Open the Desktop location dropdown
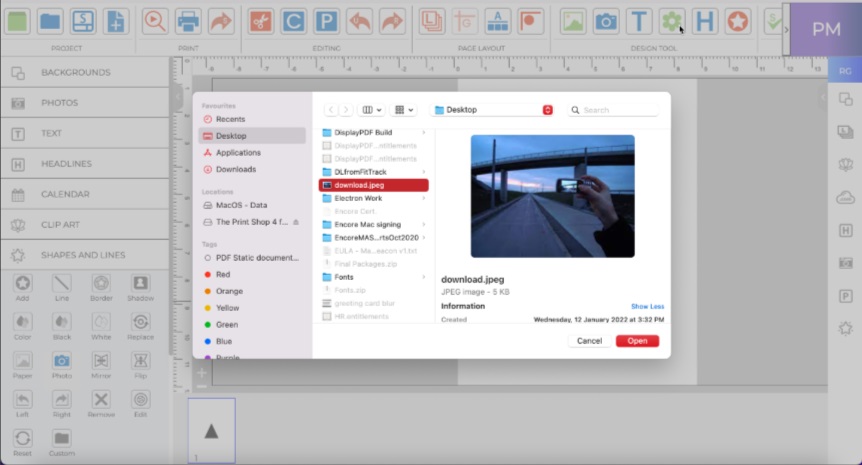 pyautogui.click(x=493, y=110)
